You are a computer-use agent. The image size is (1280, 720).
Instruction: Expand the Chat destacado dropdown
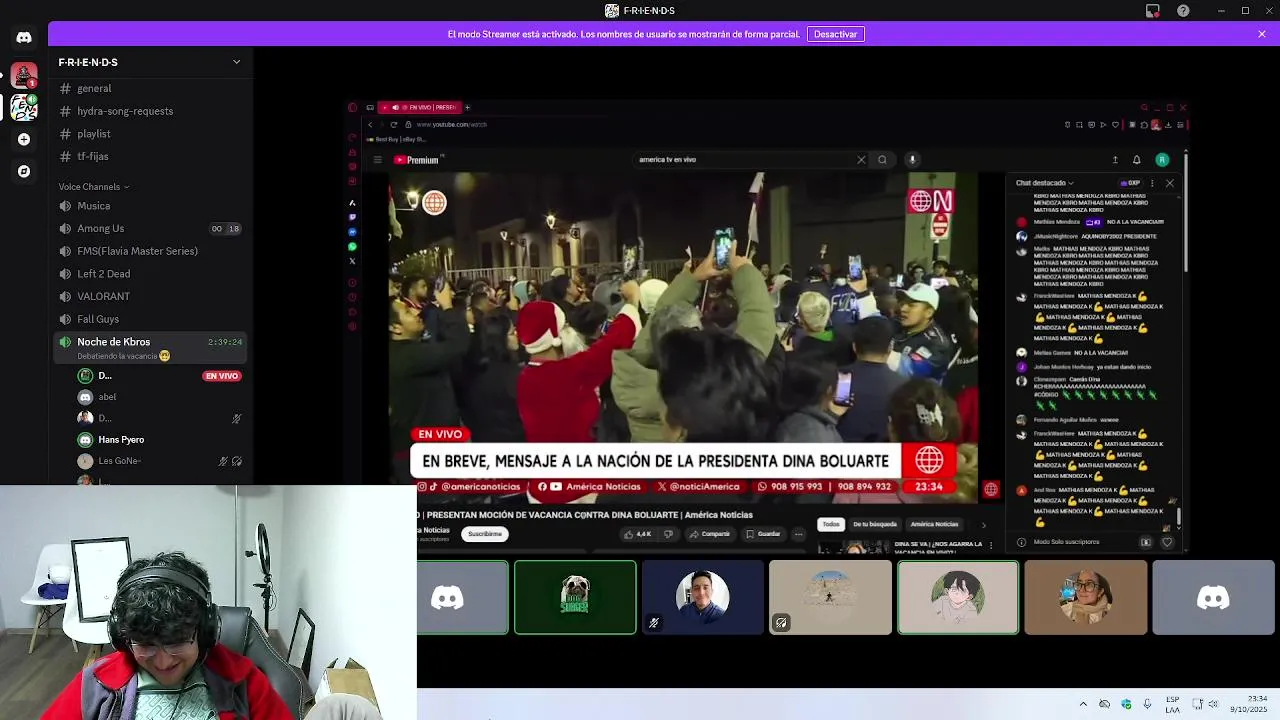[1045, 183]
